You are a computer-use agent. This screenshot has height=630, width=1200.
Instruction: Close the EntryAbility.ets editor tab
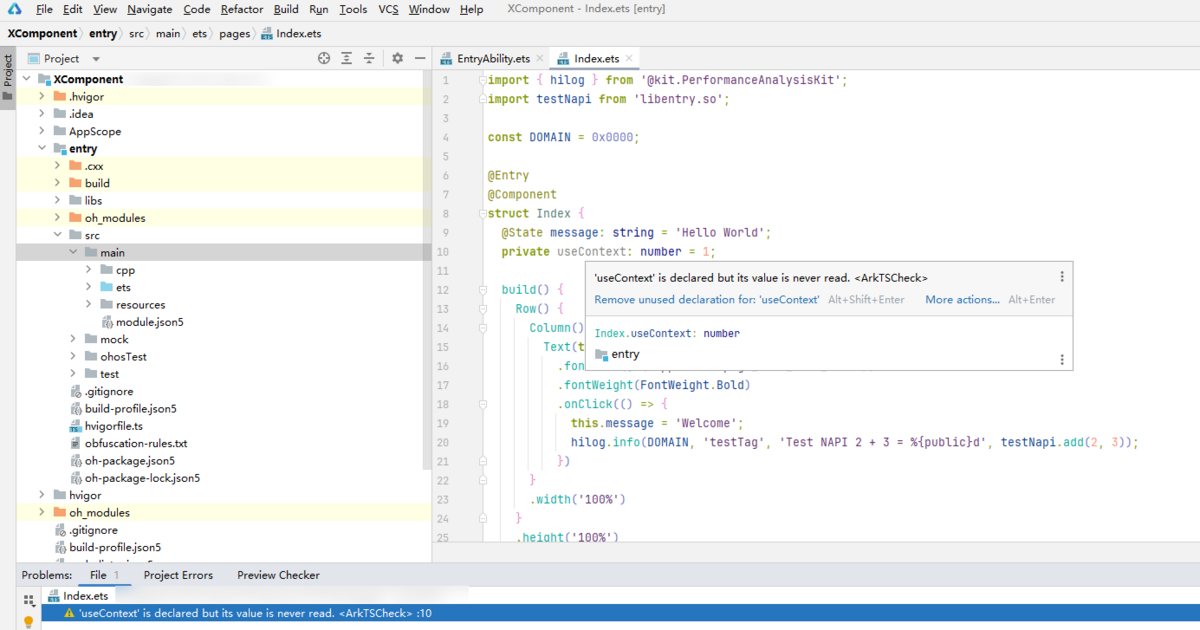(540, 59)
